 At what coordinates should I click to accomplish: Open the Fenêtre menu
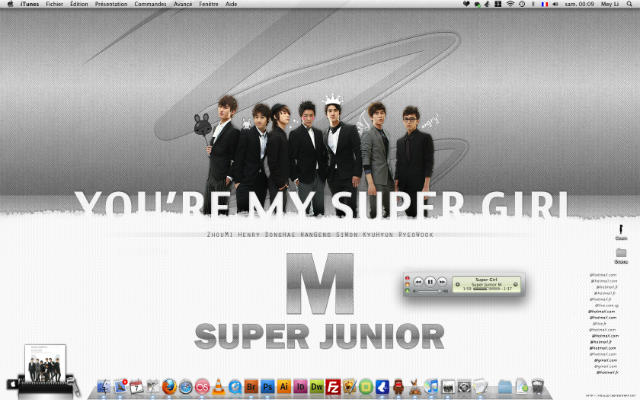click(209, 4)
